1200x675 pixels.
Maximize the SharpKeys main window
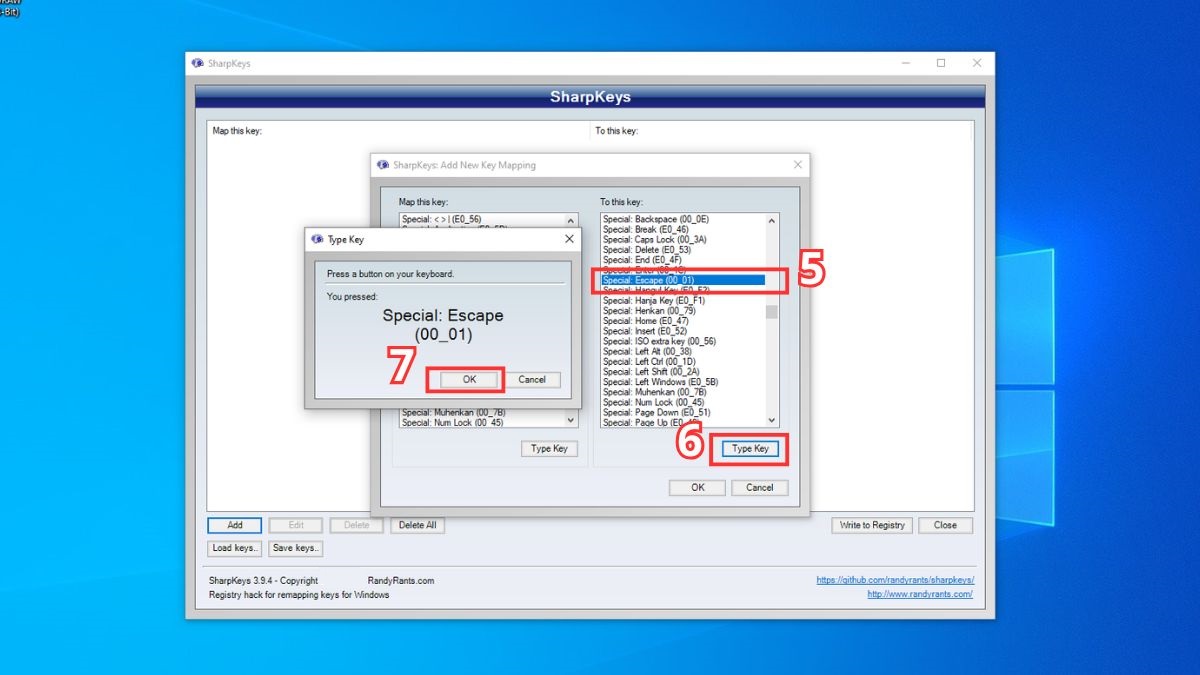tap(941, 63)
